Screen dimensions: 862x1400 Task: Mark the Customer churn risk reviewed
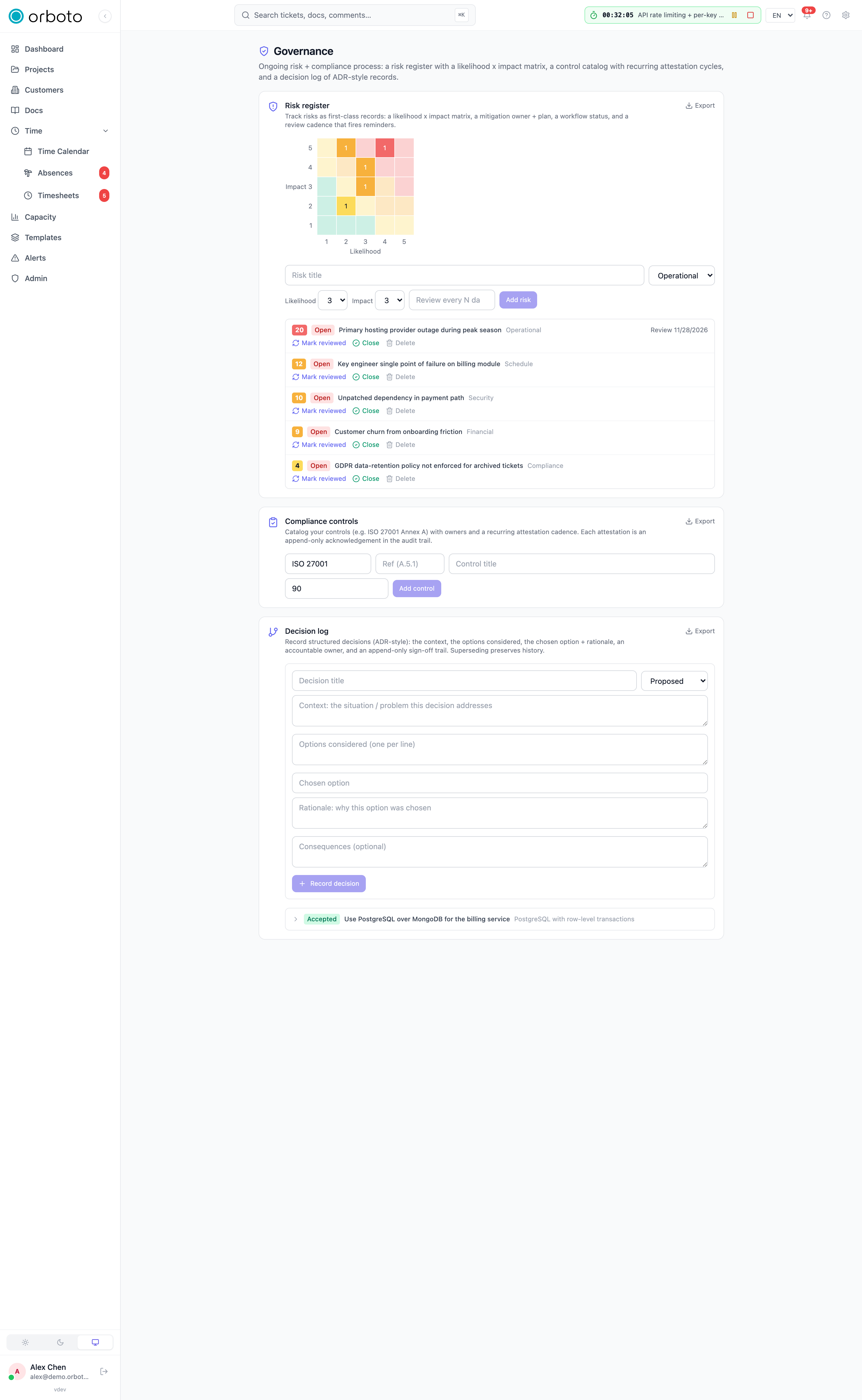[319, 445]
